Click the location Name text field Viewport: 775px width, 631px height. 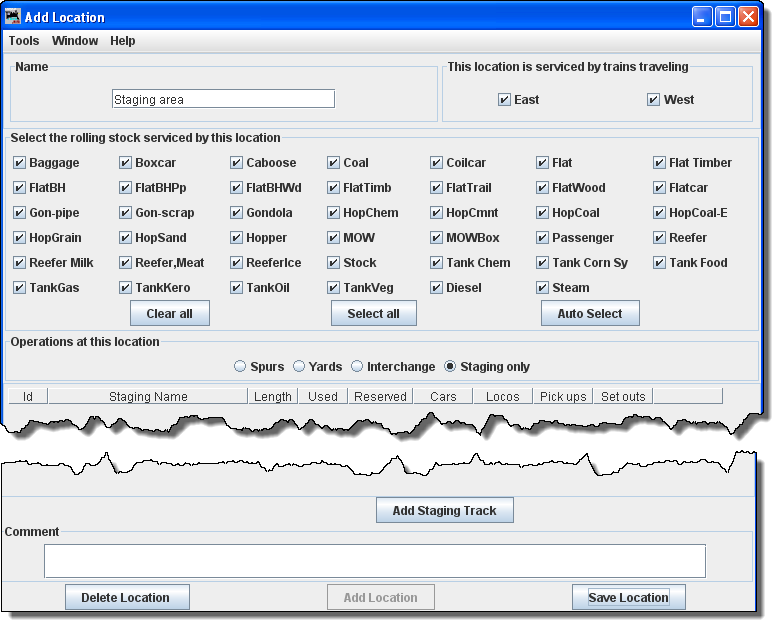click(x=223, y=99)
